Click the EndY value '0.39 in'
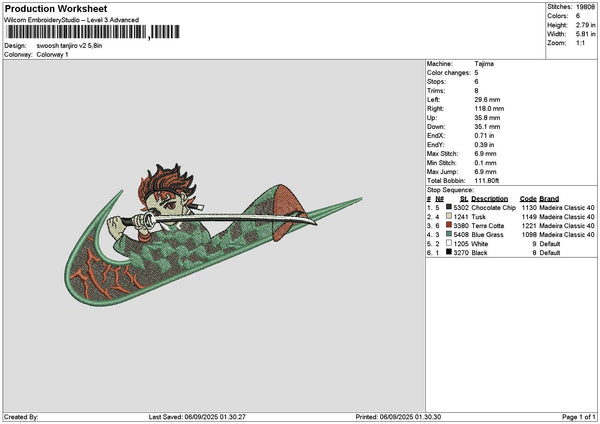 click(484, 145)
